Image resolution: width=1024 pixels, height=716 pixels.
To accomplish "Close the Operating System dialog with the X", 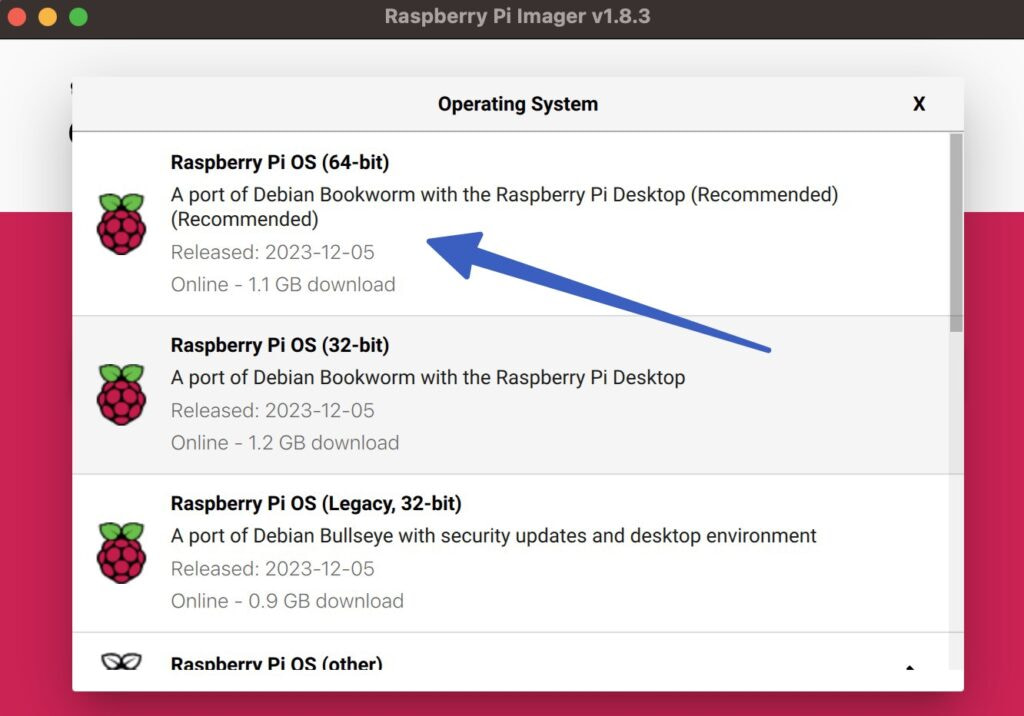I will 918,103.
